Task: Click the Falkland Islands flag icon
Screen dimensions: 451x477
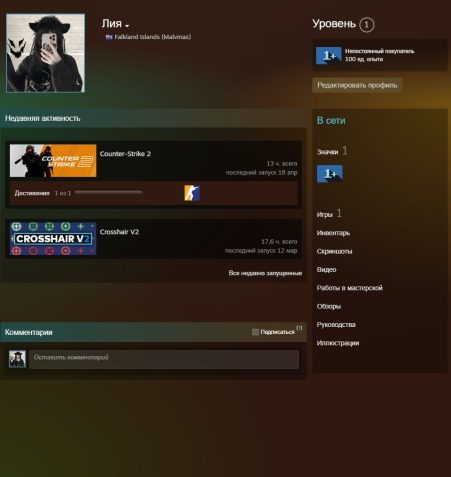Action: 109,37
